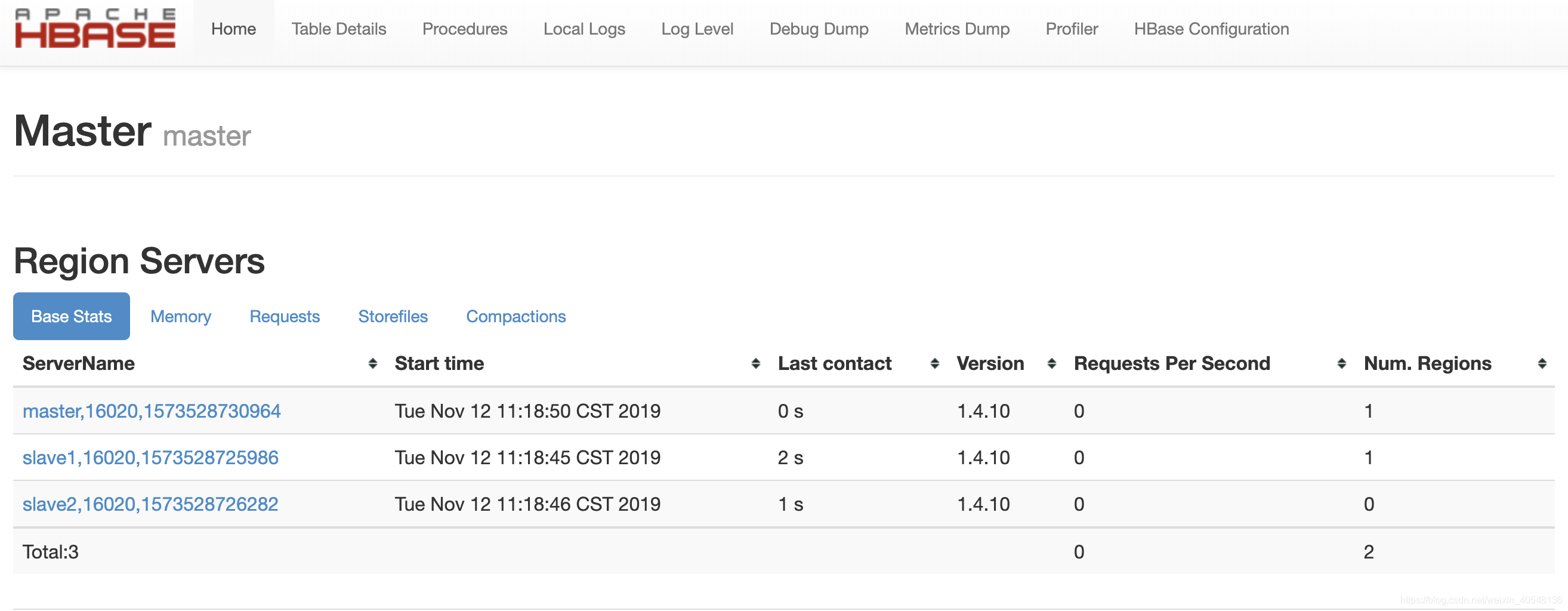Open the Profiler page

tap(1072, 29)
